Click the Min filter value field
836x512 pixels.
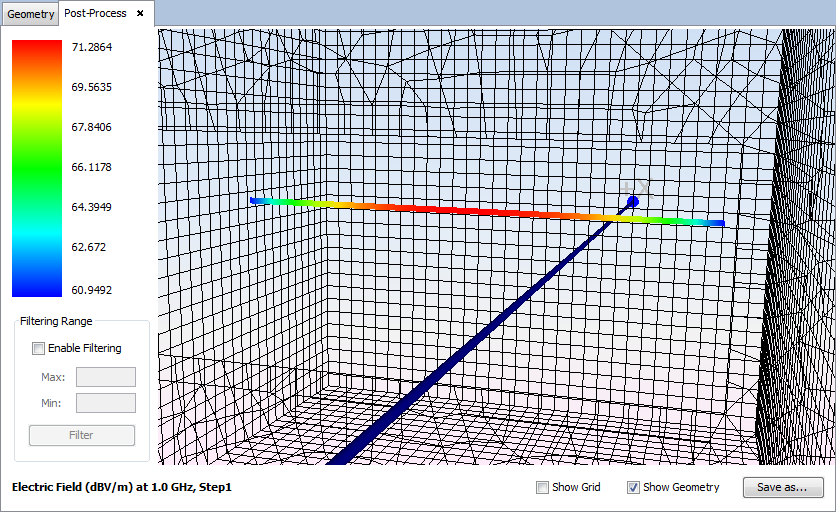point(105,403)
